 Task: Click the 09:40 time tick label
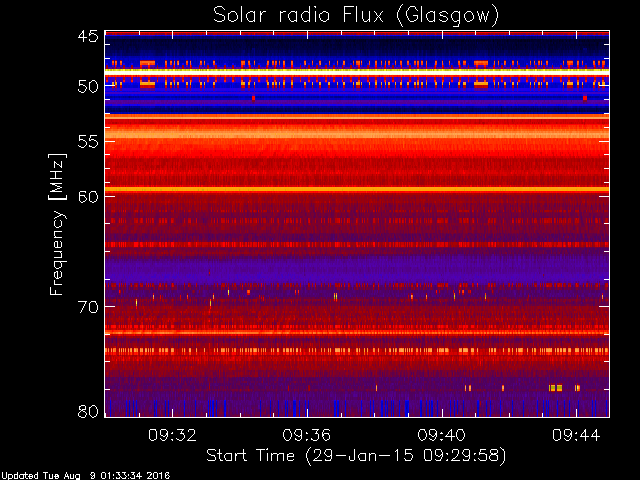point(442,436)
